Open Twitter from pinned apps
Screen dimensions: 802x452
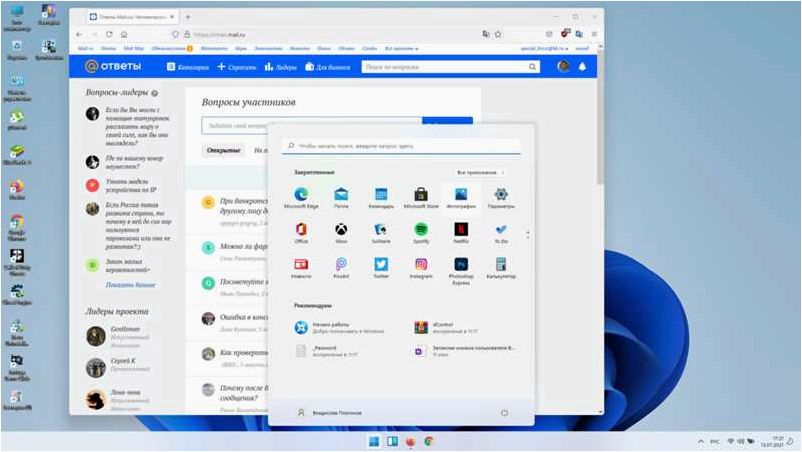(x=381, y=267)
